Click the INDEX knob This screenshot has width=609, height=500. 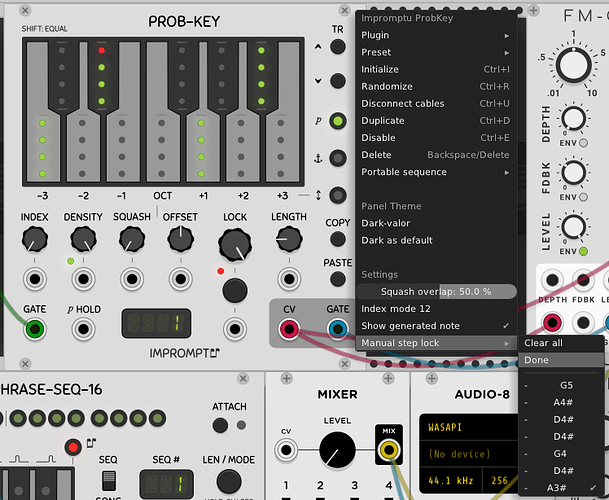coord(35,239)
